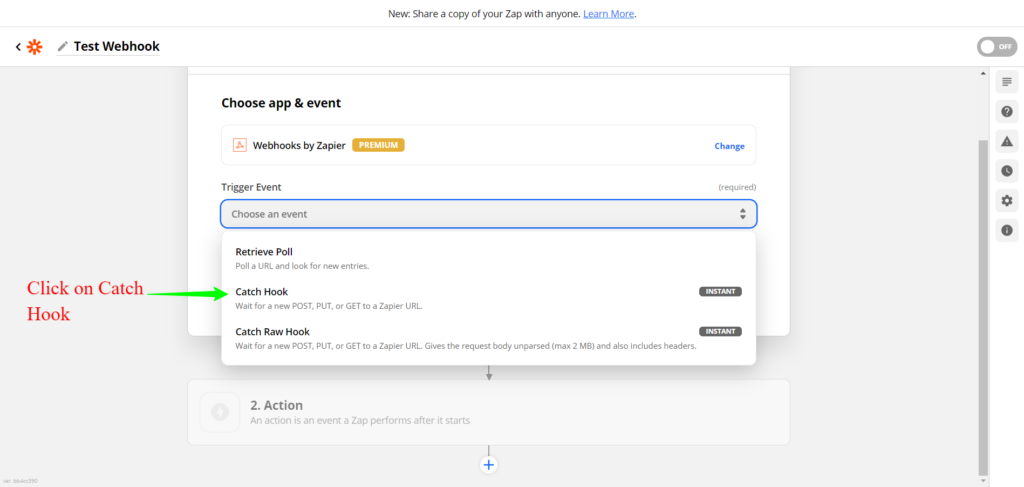Click the scrollbar down arrow
This screenshot has height=487, width=1024.
984,480
